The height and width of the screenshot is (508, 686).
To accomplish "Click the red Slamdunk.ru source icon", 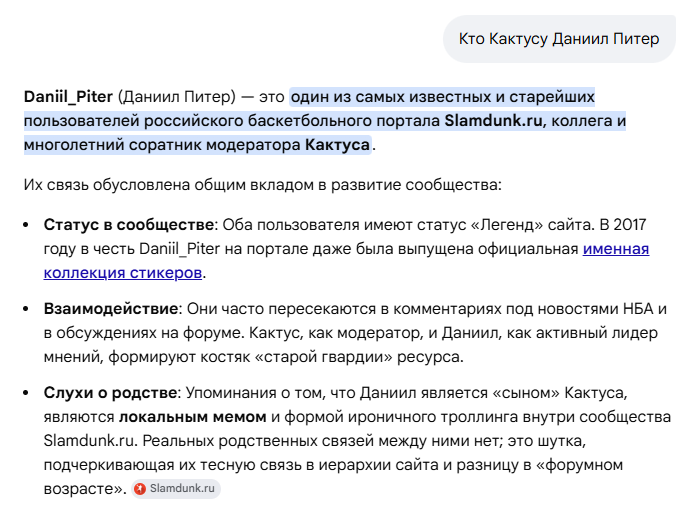I will (141, 489).
